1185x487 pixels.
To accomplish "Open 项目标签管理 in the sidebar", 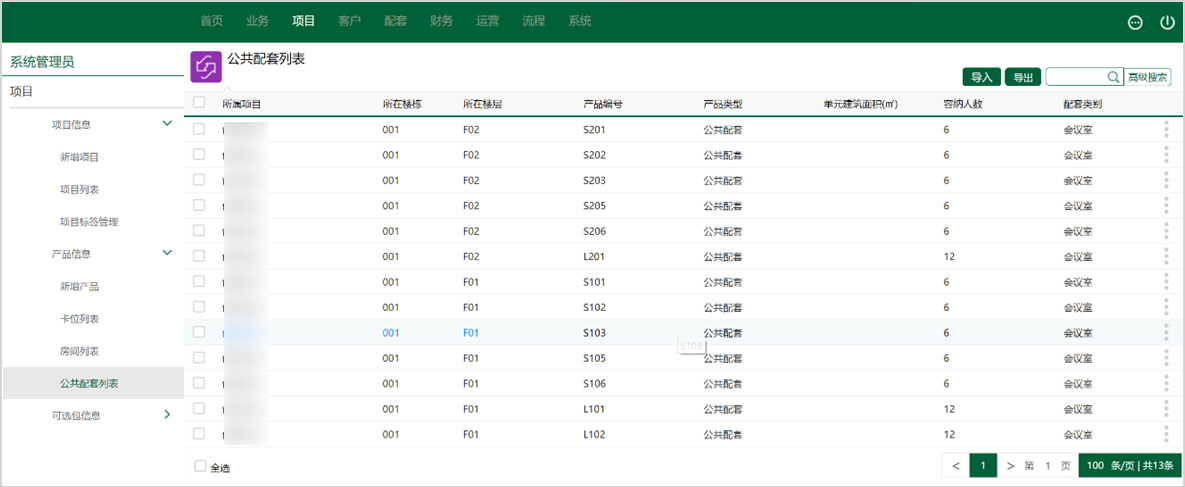I will (x=89, y=222).
